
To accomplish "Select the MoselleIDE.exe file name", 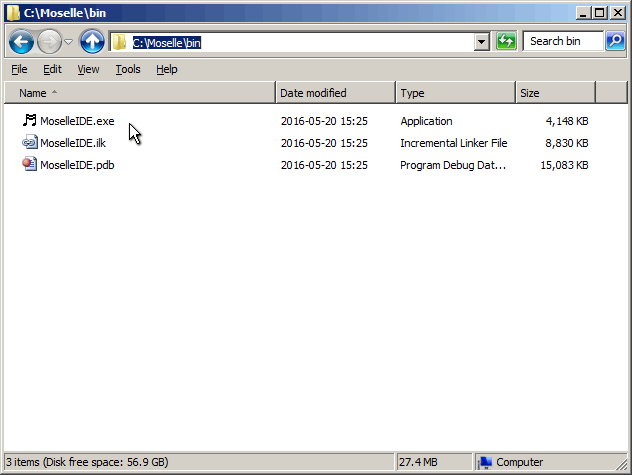I will [77, 121].
